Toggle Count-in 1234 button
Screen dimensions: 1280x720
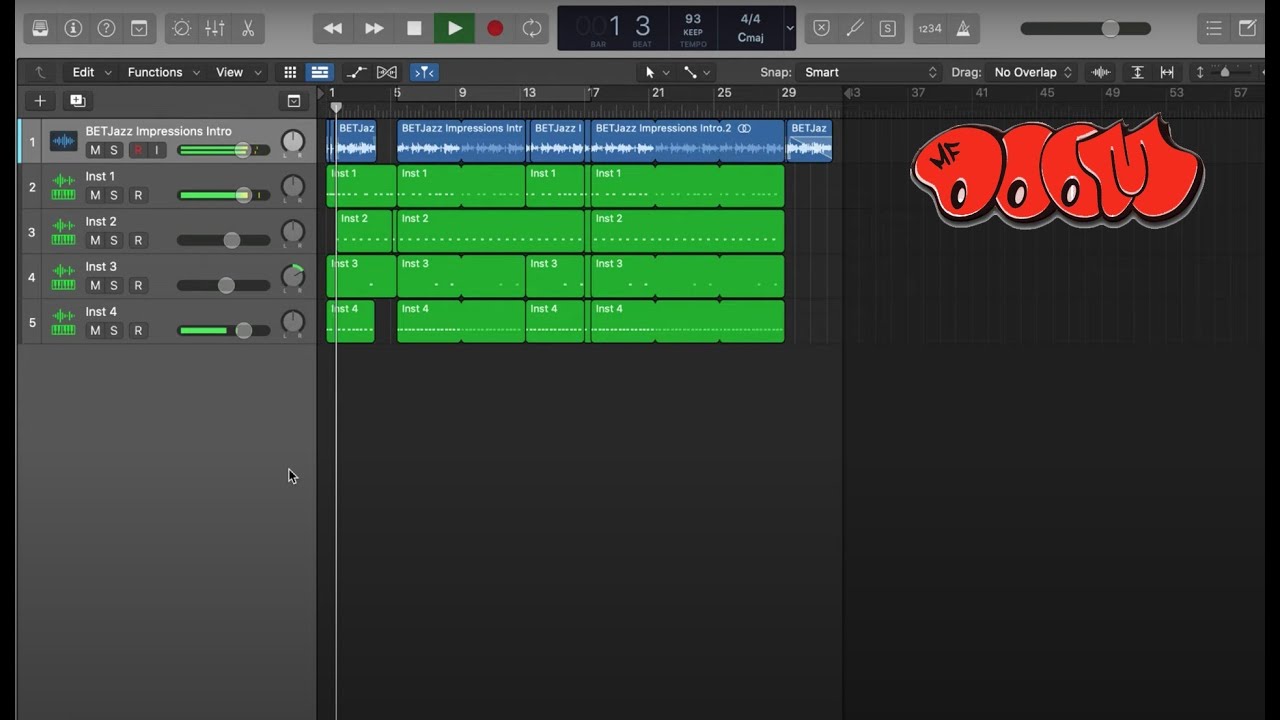(x=930, y=28)
